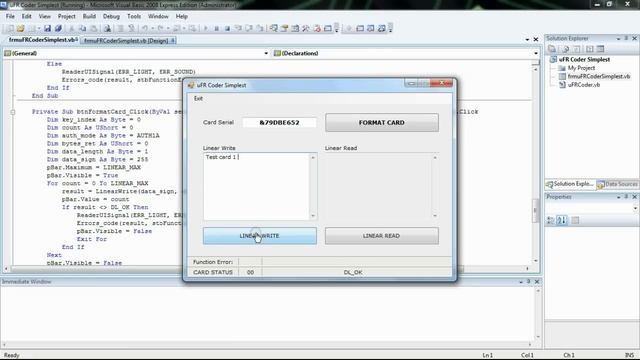Click Solution Explorer's Refresh icon
Viewport: 640px width, 360px height.
[576, 49]
